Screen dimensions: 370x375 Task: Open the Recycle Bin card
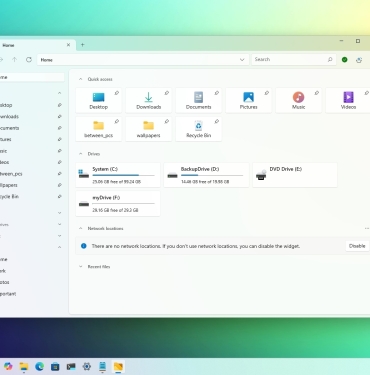tap(199, 129)
